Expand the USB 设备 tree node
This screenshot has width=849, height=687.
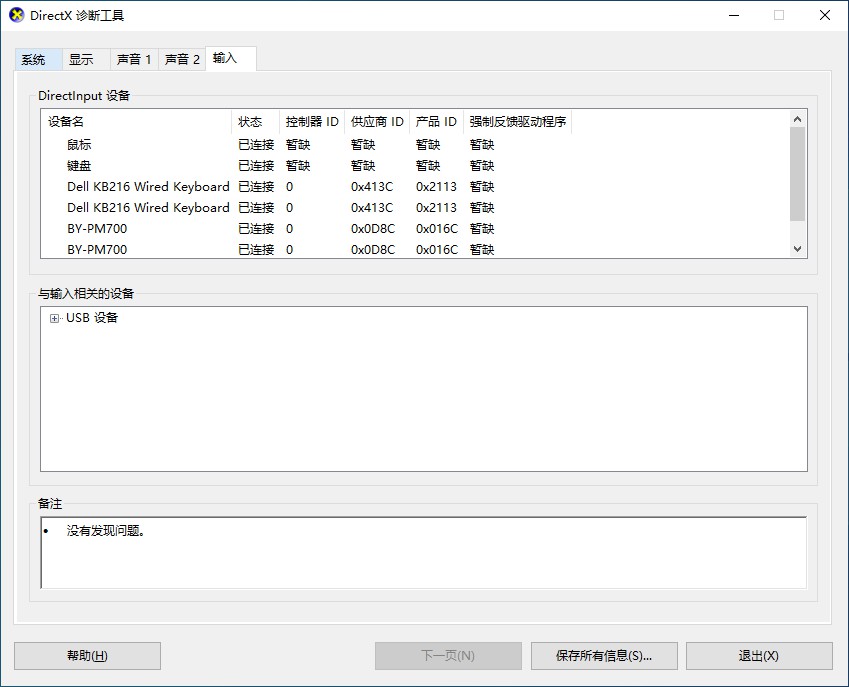[x=55, y=318]
